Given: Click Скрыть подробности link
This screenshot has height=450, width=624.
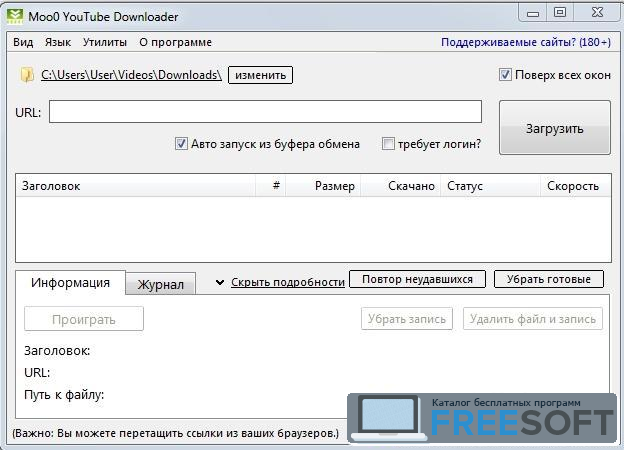Looking at the screenshot, I should coord(288,282).
